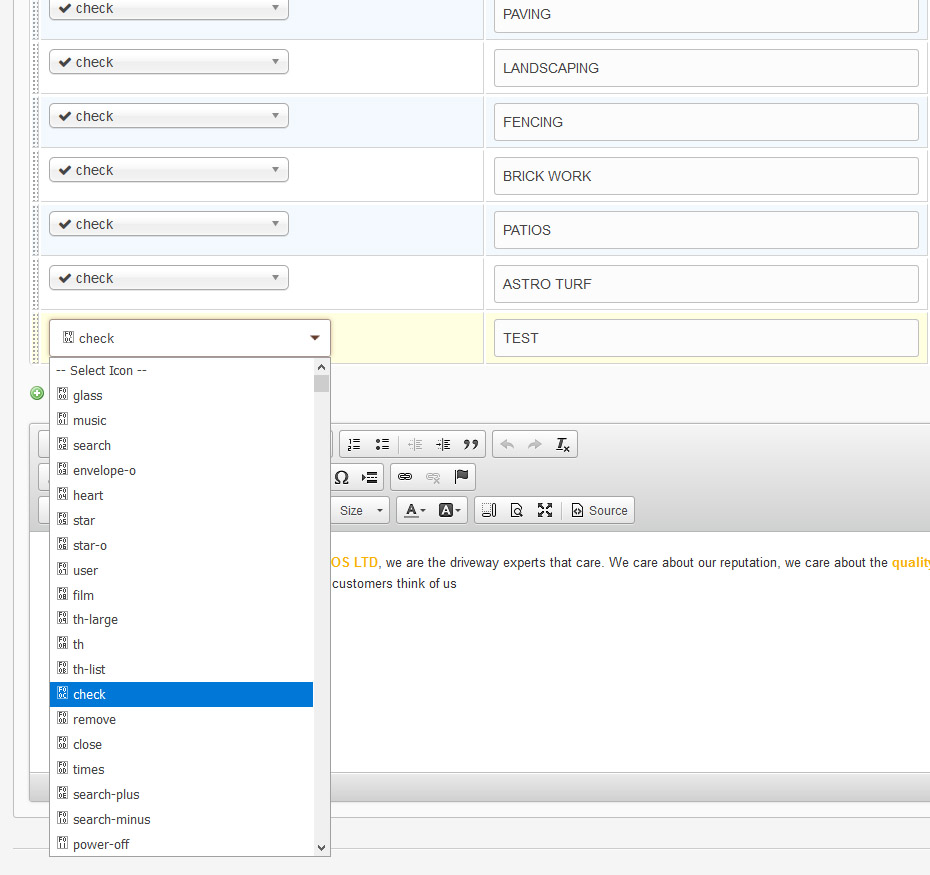Undo the last editor change

(507, 444)
